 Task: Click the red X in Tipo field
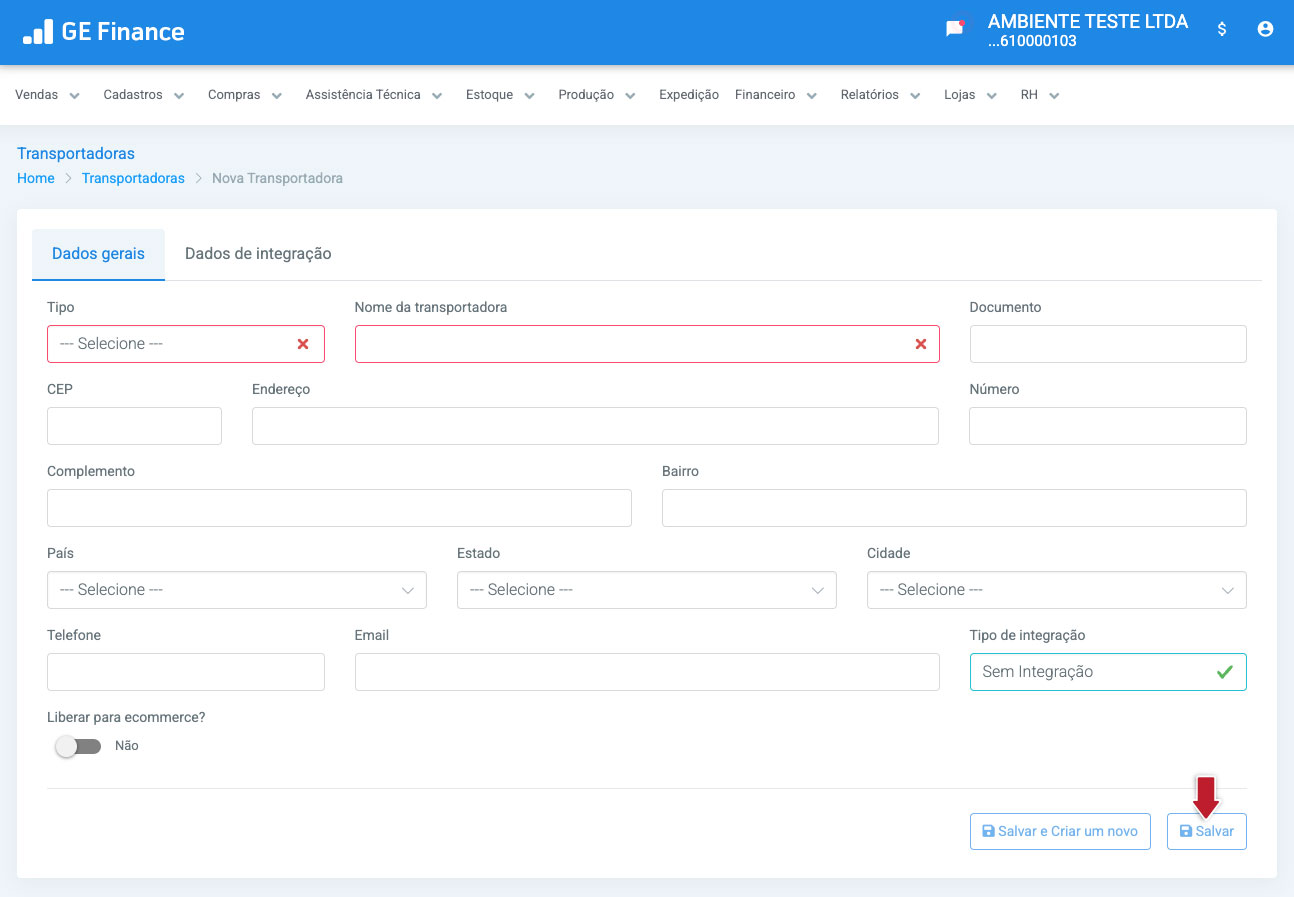click(303, 344)
